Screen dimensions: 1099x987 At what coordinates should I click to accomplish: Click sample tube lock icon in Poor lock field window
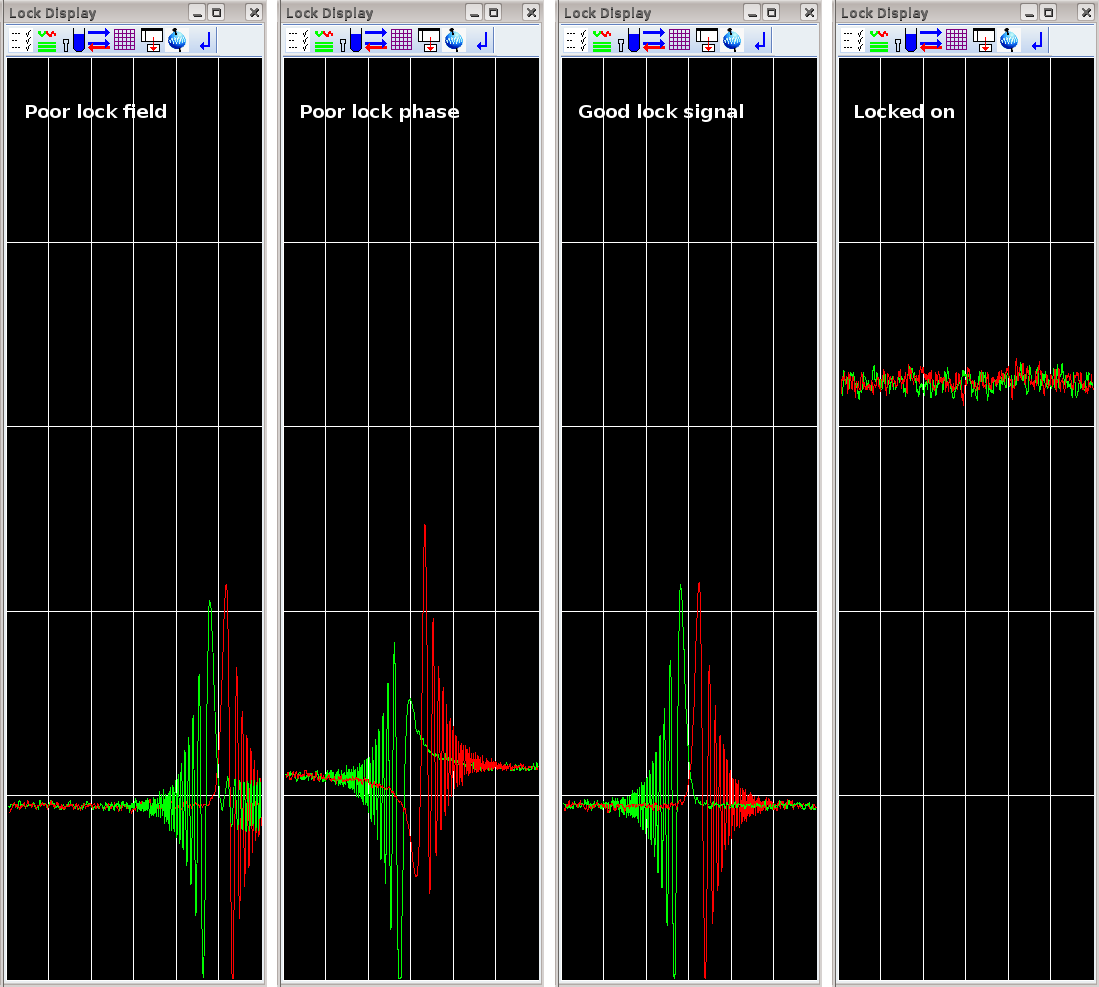[74, 41]
